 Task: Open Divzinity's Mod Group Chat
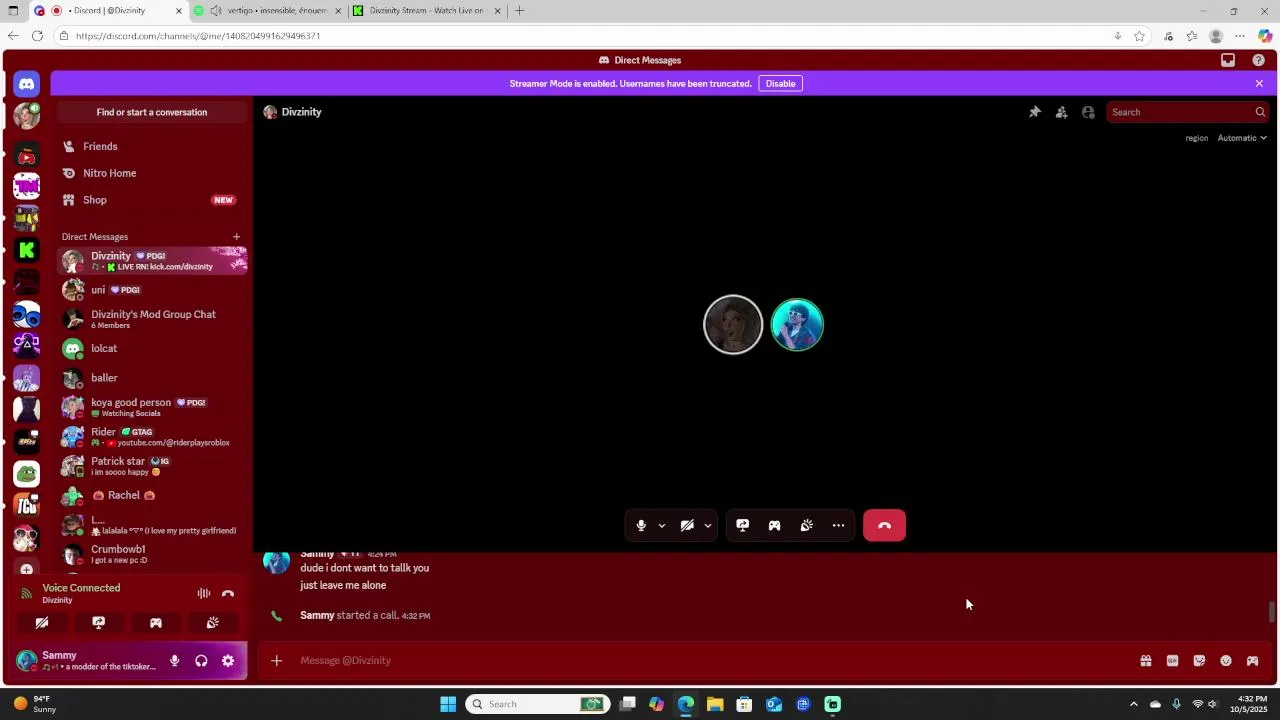click(152, 319)
